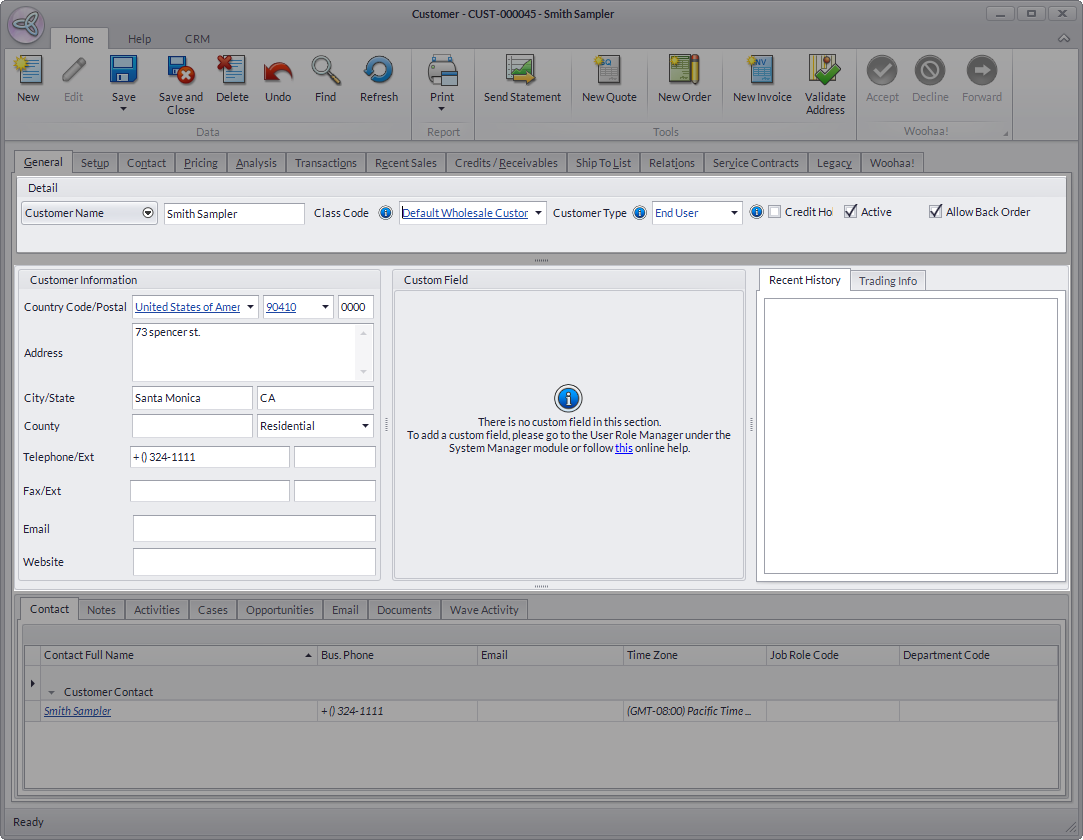Expand the Class Code dropdown
Image resolution: width=1083 pixels, height=840 pixels.
point(539,213)
